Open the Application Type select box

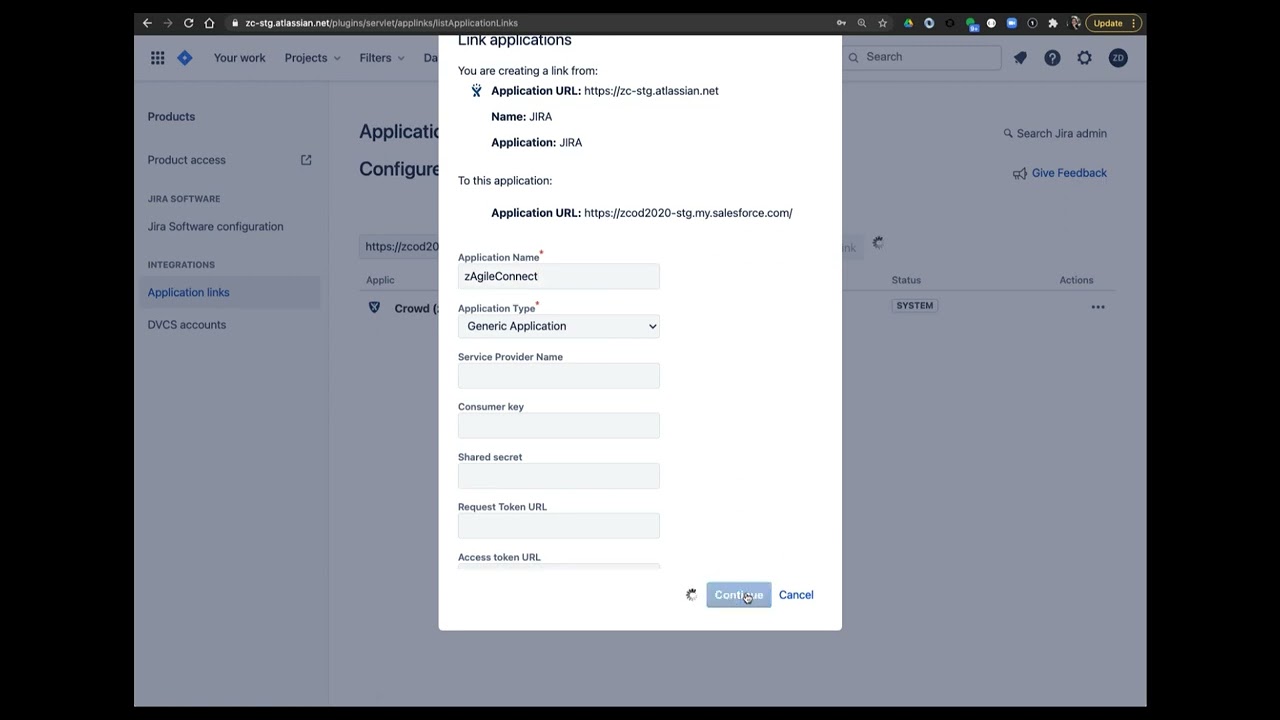pos(559,326)
